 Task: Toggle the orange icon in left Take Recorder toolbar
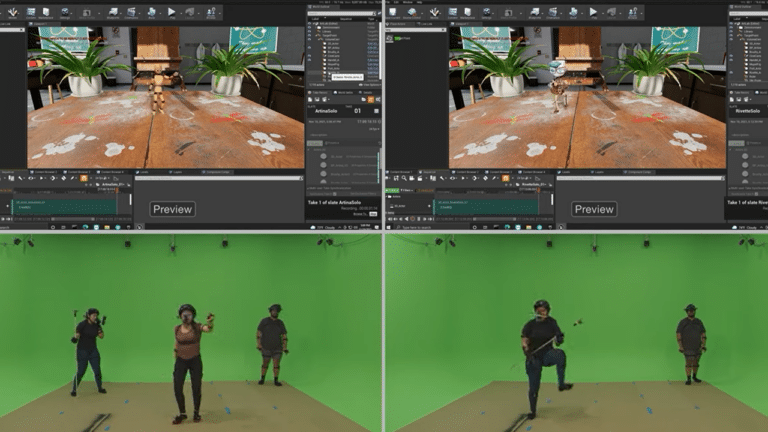coord(369,100)
